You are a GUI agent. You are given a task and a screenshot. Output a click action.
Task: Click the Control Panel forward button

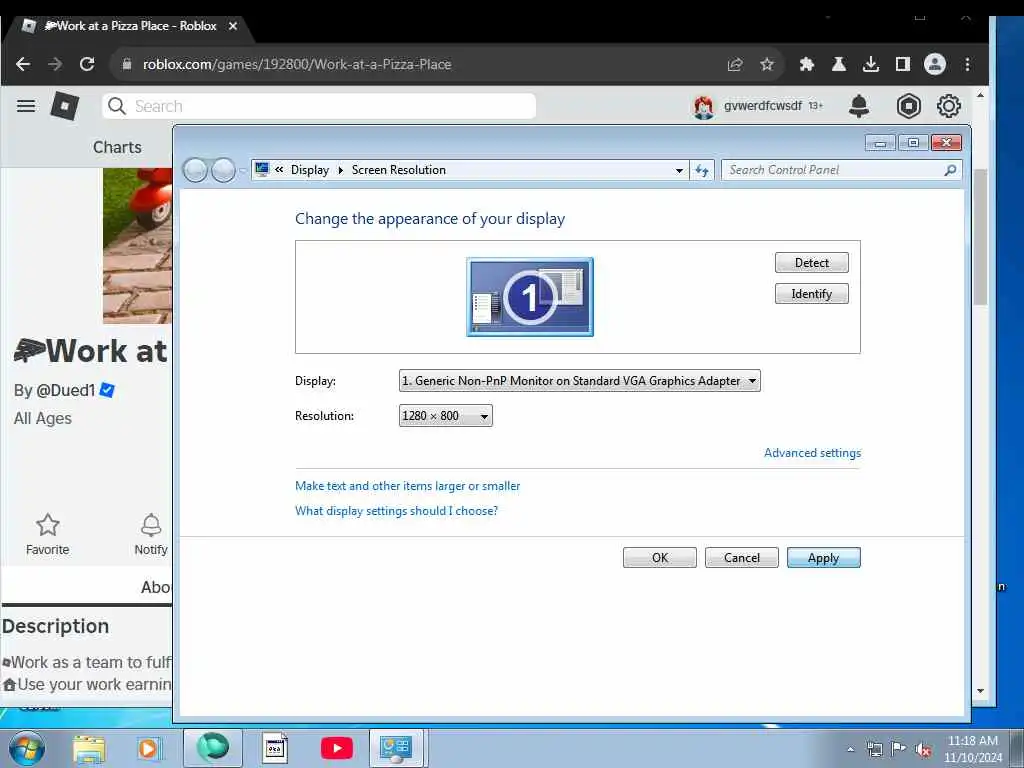(x=223, y=170)
